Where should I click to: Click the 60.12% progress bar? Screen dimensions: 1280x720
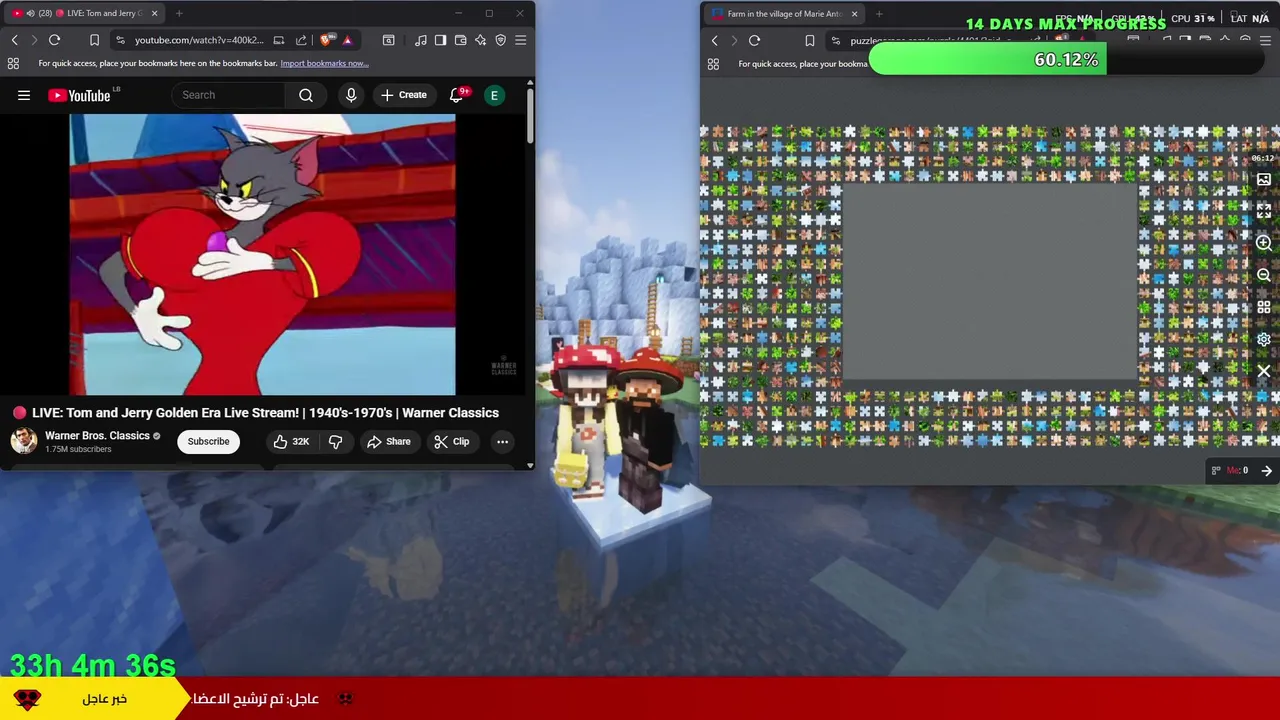tap(1067, 60)
